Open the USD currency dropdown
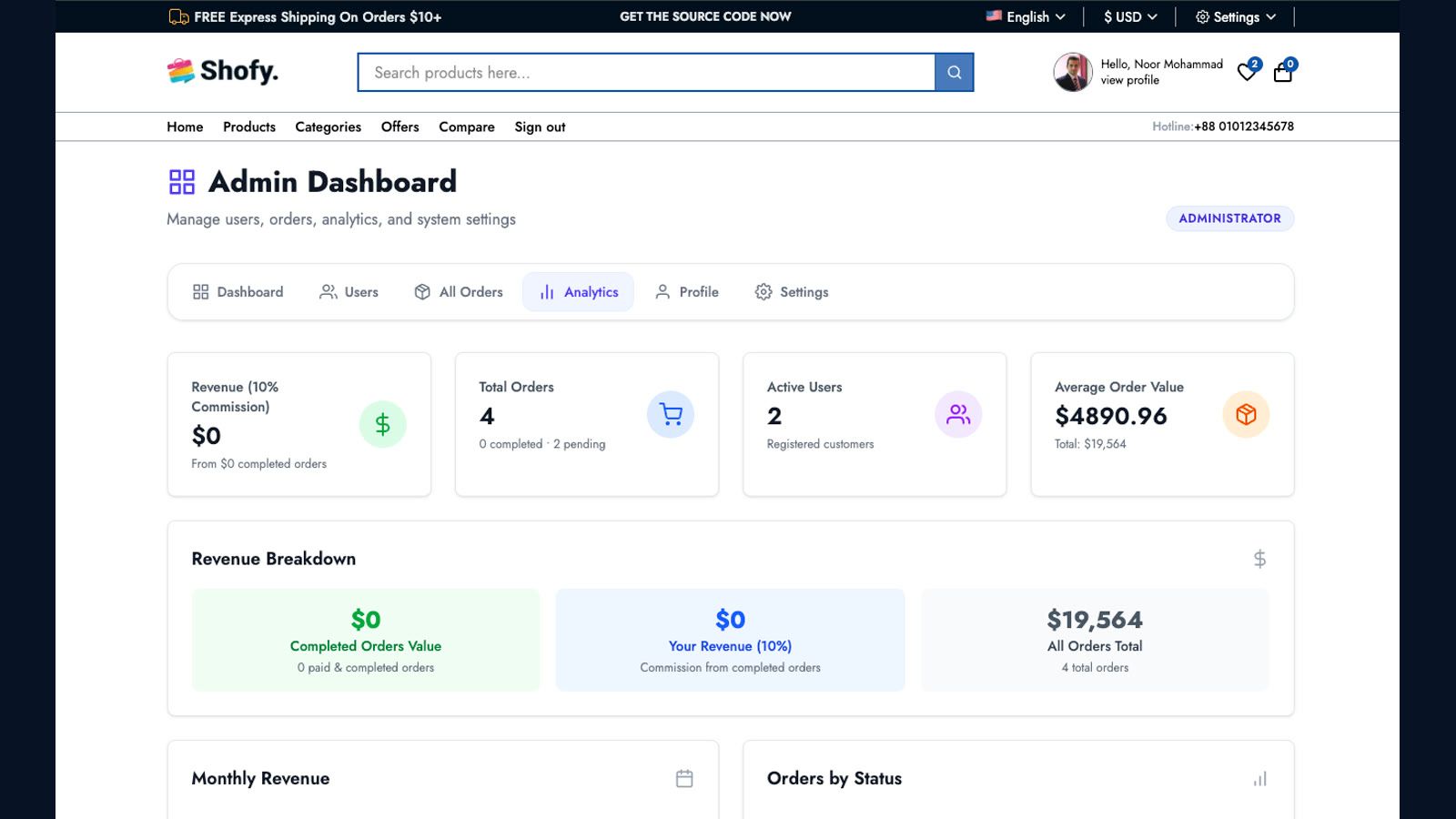This screenshot has width=1456, height=819. click(x=1130, y=16)
